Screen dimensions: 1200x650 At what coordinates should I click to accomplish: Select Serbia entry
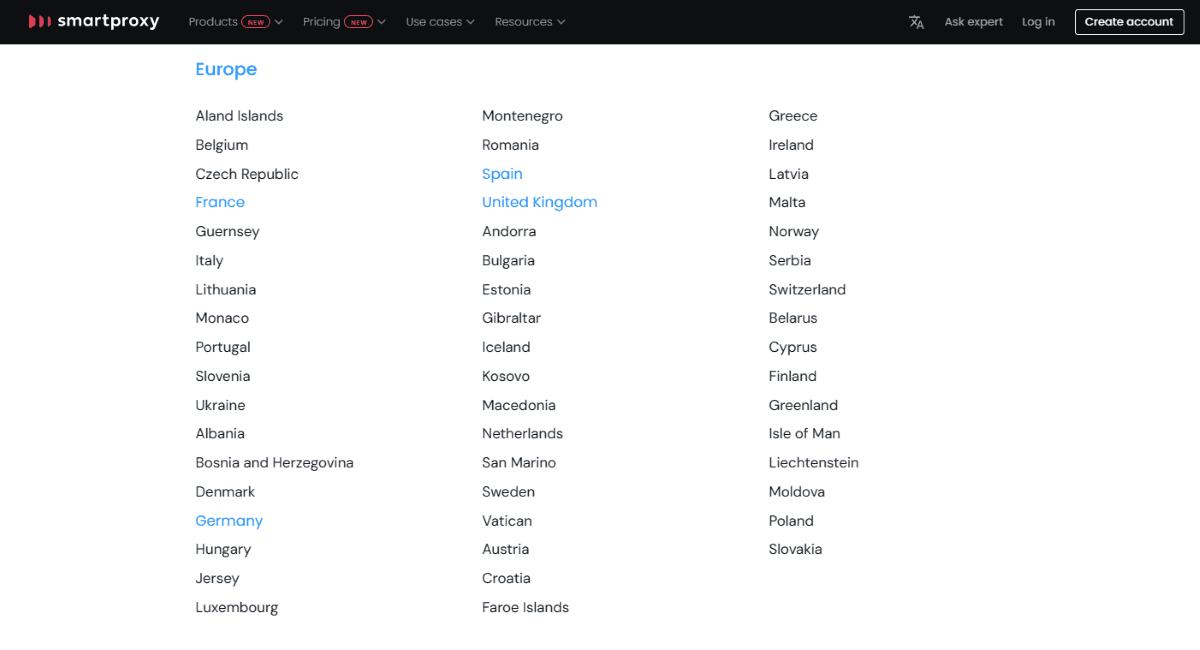click(x=790, y=260)
